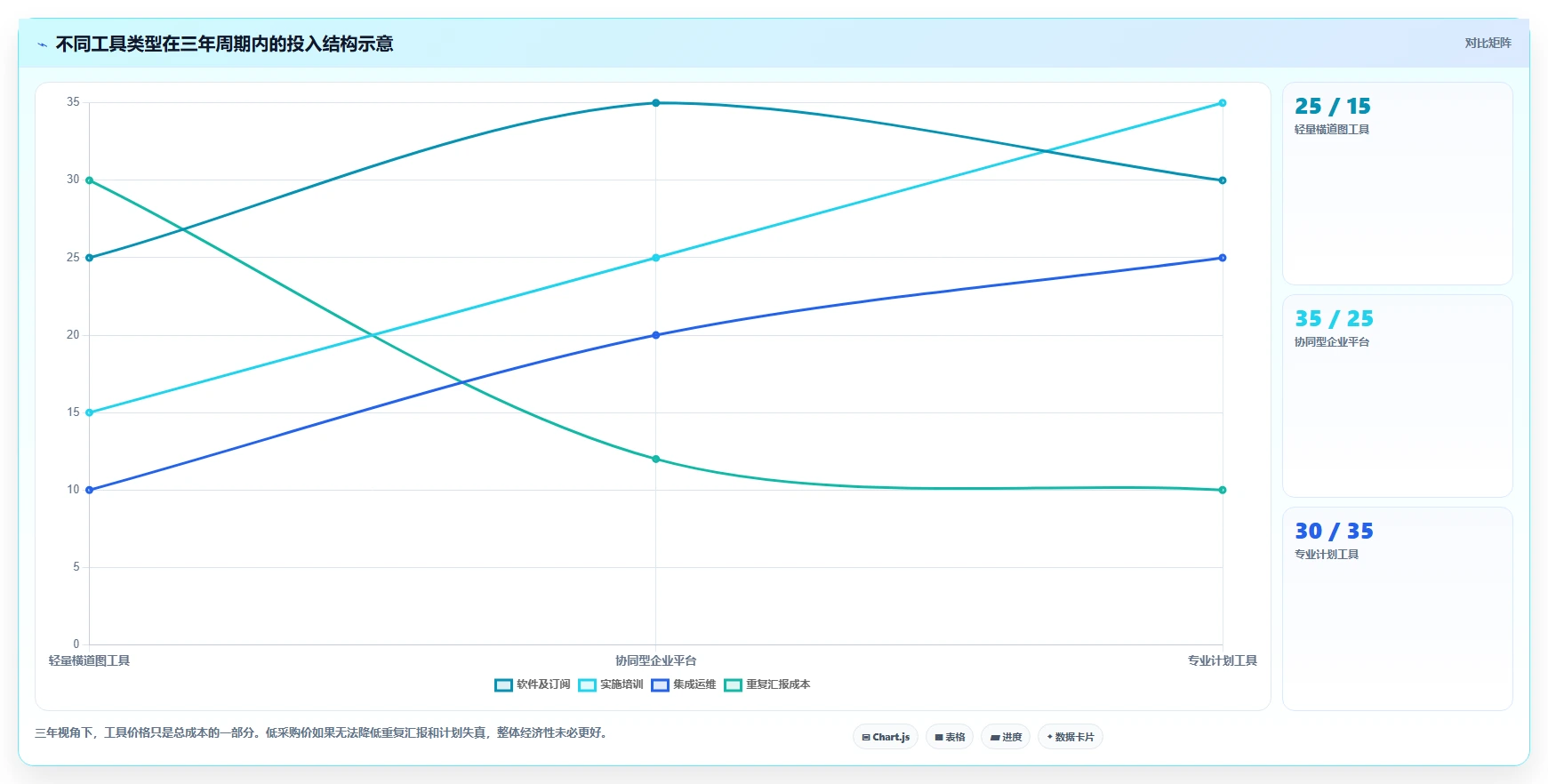Select the 25 / 15 轻量横道图工具 card

pos(1397,184)
